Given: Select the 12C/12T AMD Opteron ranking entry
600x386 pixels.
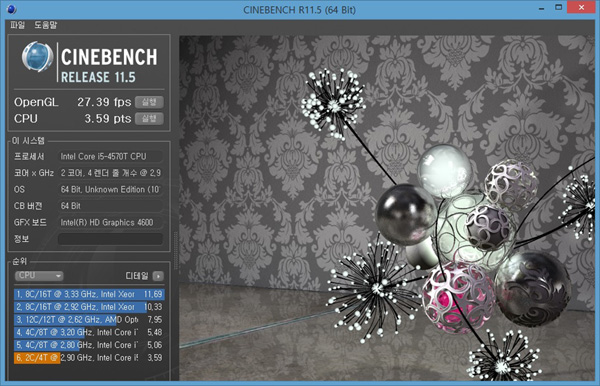Looking at the screenshot, I should pyautogui.click(x=90, y=319).
